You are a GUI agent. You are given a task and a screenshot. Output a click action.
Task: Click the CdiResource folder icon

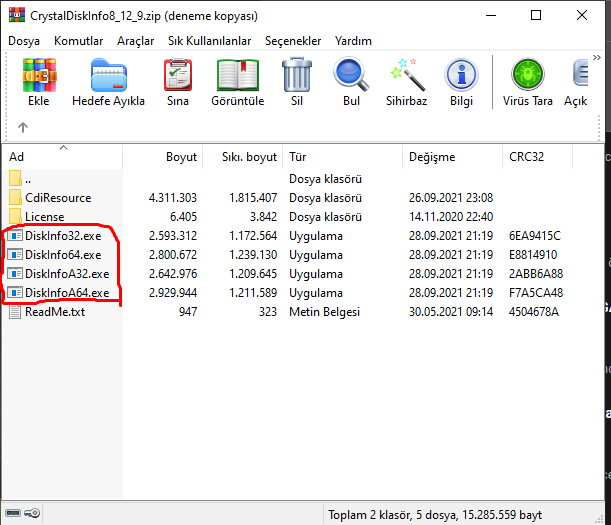(x=15, y=197)
